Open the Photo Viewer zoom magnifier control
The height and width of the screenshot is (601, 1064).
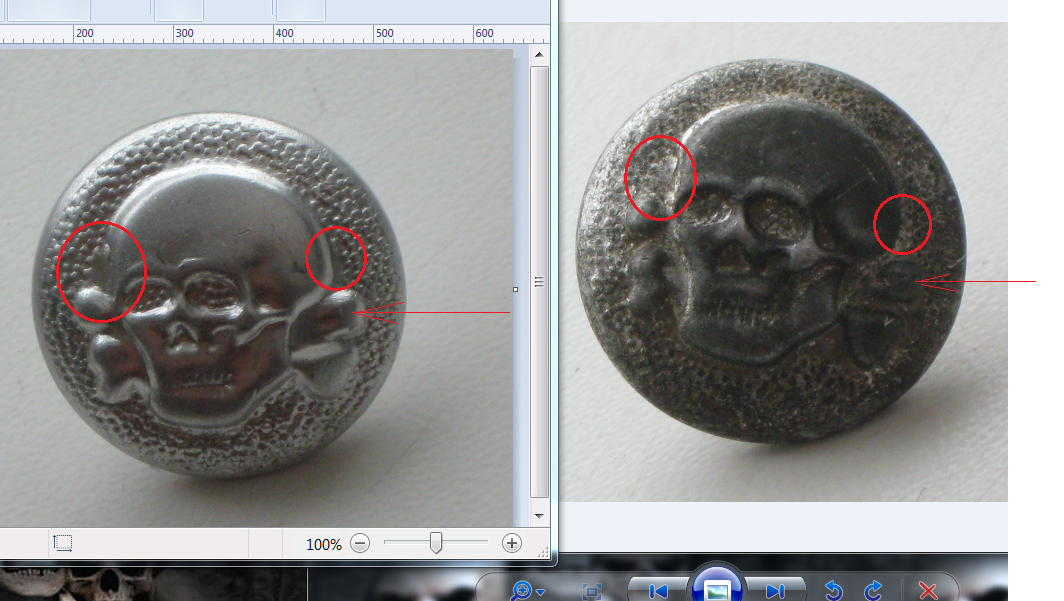527,591
